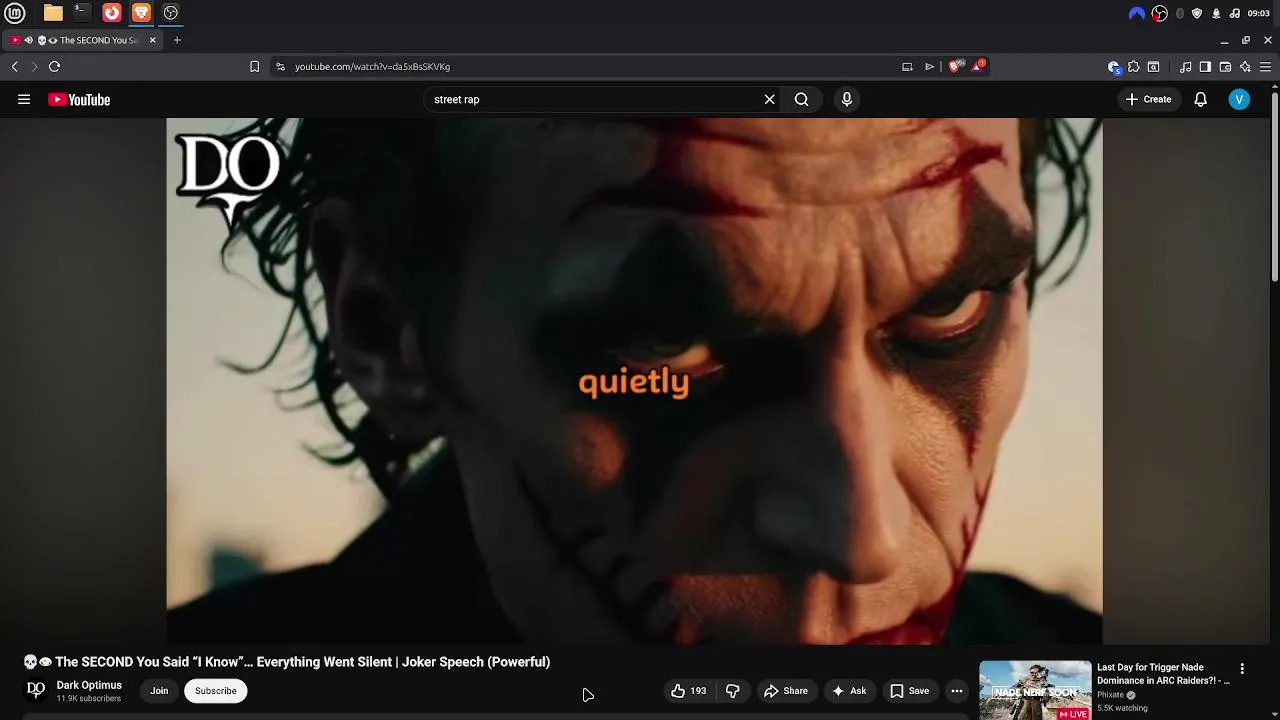Switch to OBS Studio in the panel
This screenshot has height=720, width=1280.
(x=171, y=13)
